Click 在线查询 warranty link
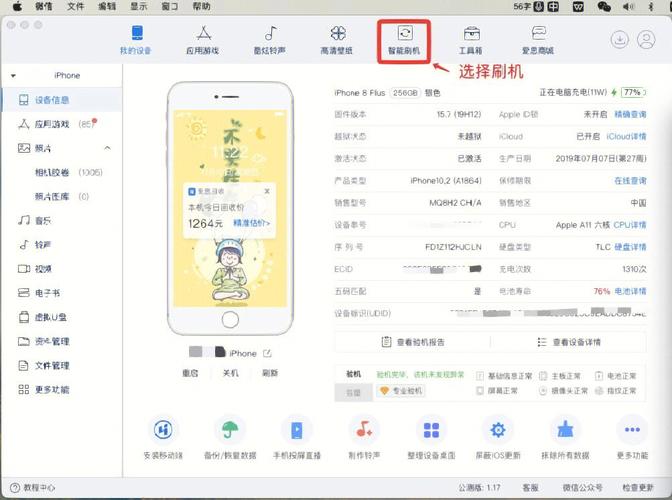672x500 pixels. pos(630,180)
